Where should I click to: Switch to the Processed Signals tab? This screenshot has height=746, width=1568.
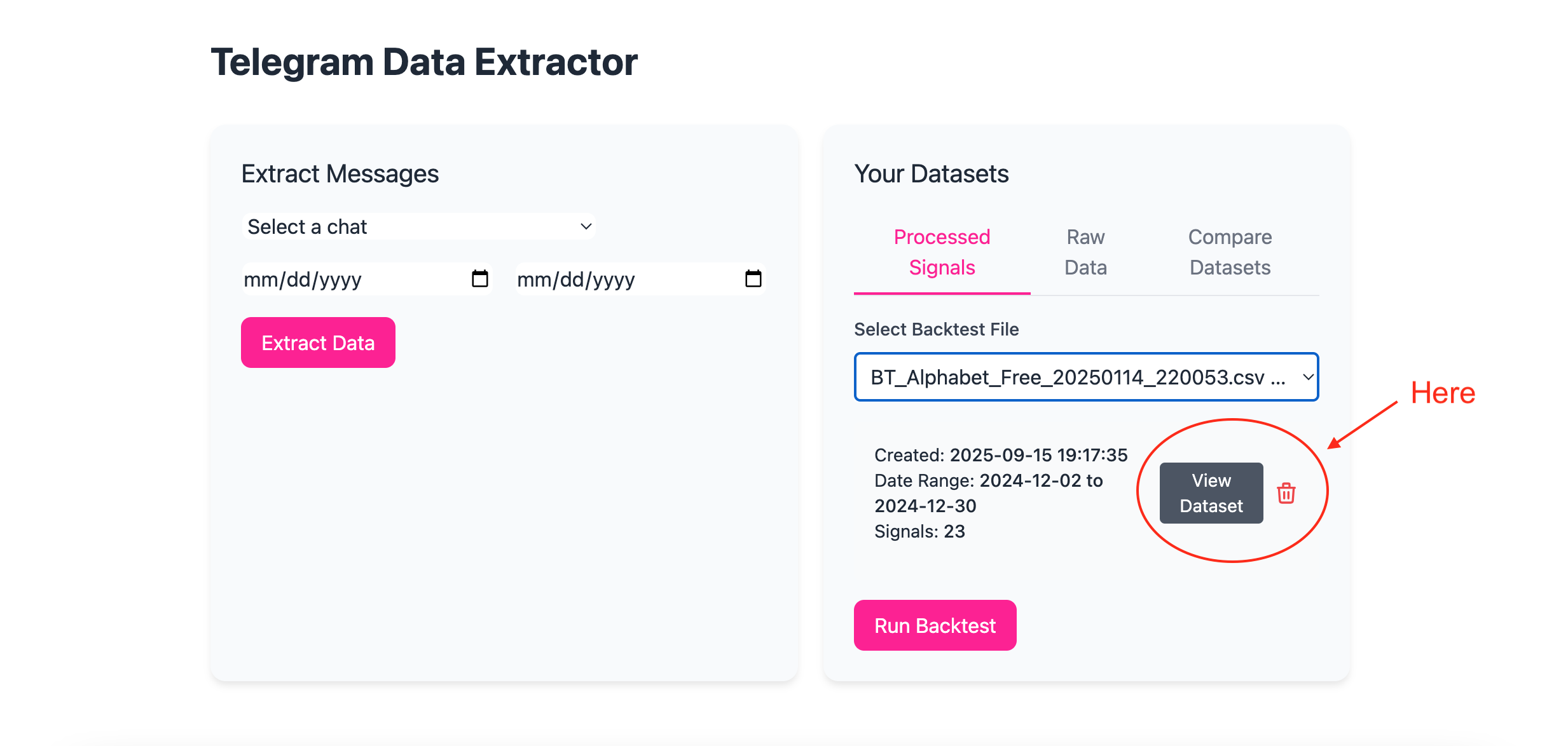pyautogui.click(x=942, y=252)
